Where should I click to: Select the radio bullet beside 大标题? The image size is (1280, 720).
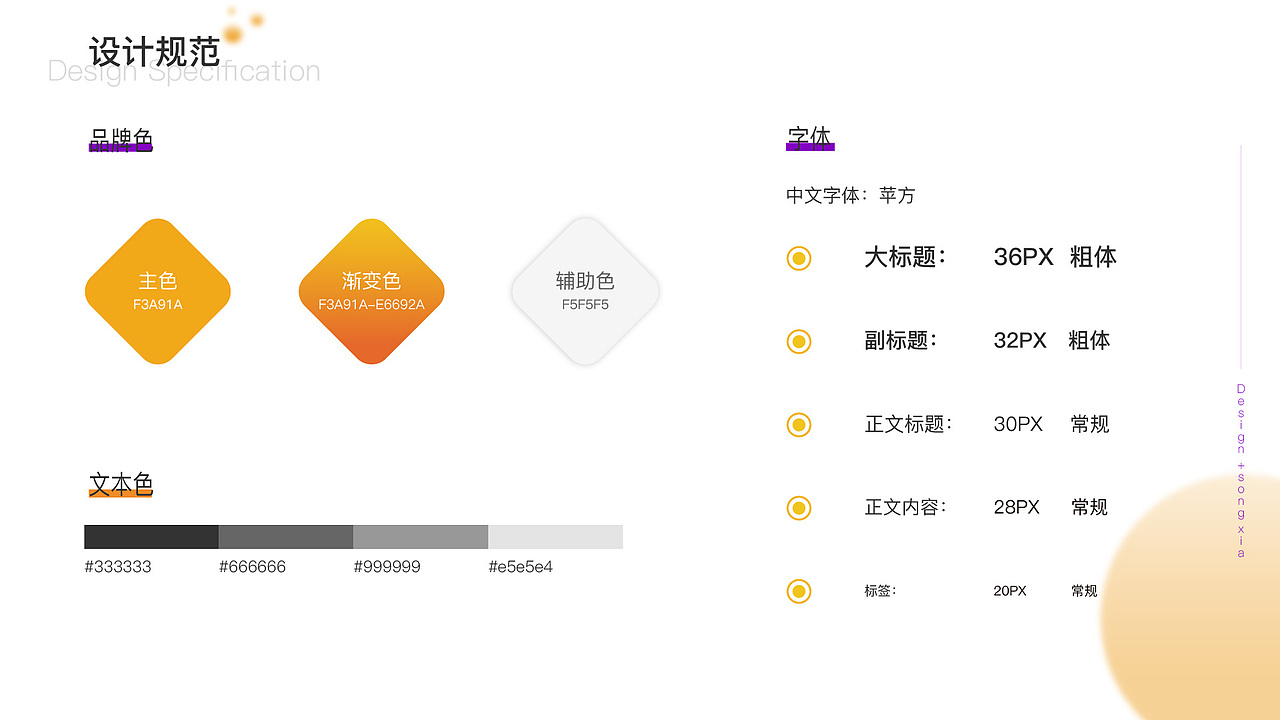coord(798,258)
